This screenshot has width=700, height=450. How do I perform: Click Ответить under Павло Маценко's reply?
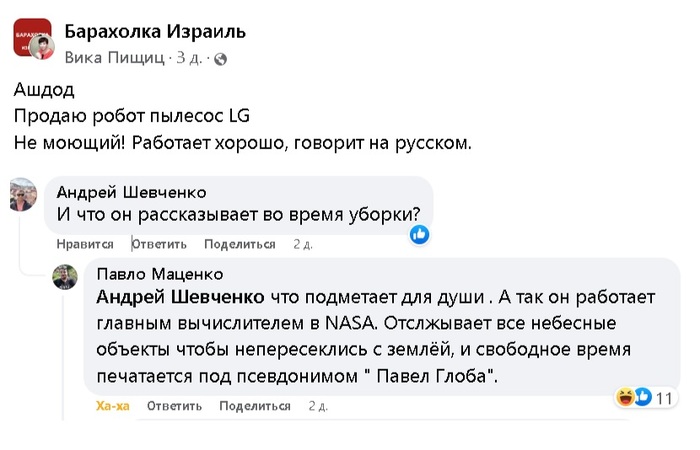click(174, 406)
